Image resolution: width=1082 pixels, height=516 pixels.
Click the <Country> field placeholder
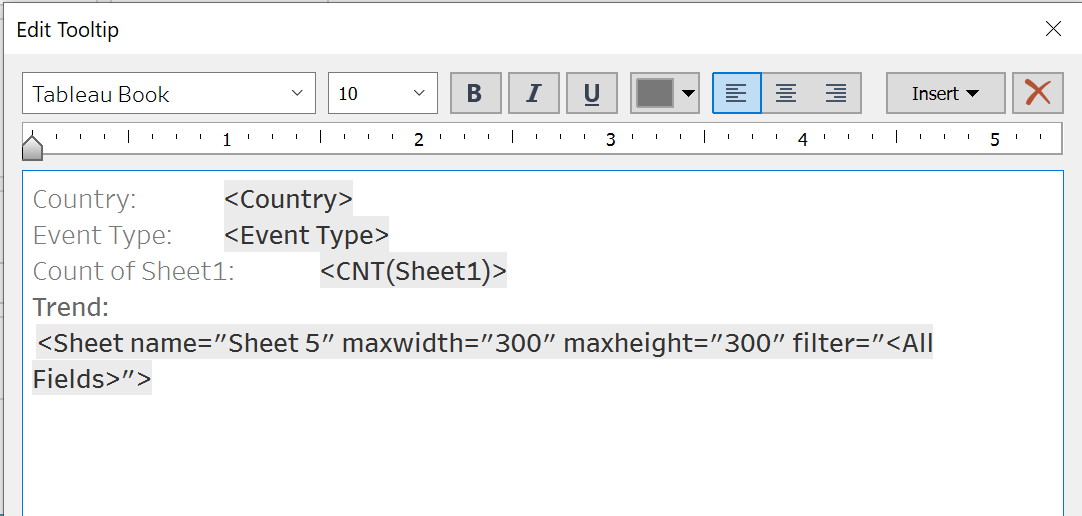click(x=288, y=199)
